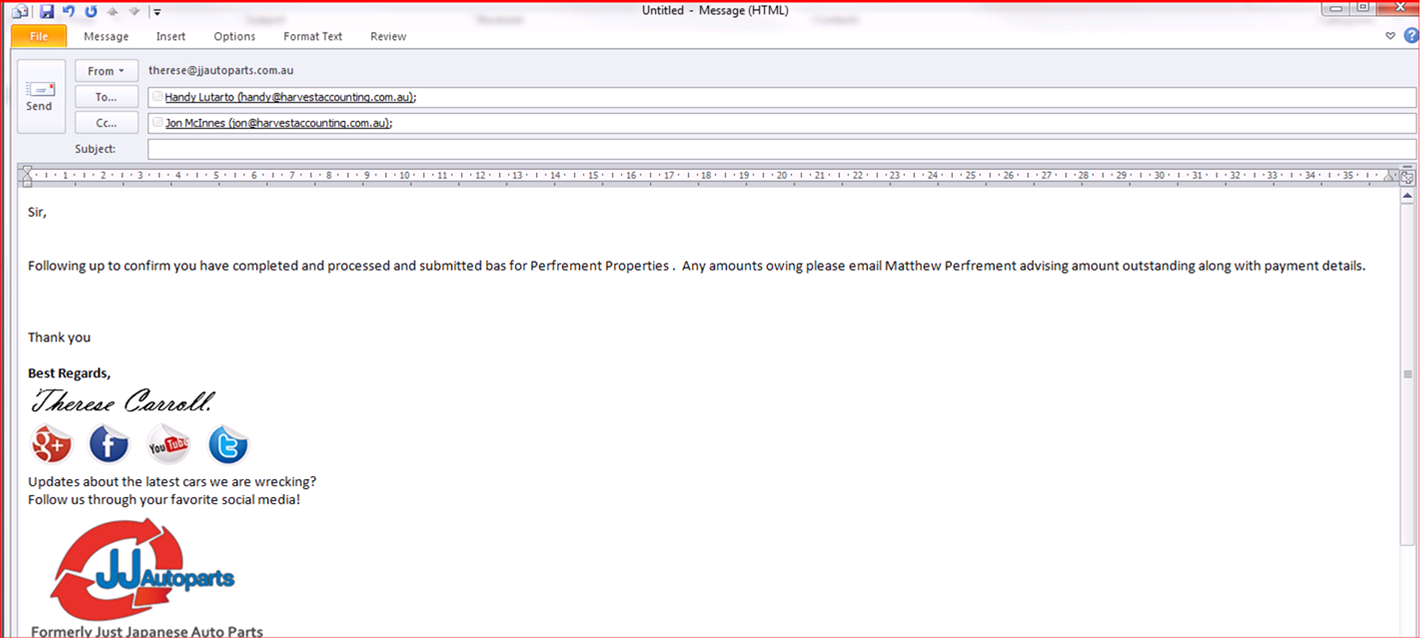
Task: Click the Google+ social media icon
Action: tap(51, 444)
